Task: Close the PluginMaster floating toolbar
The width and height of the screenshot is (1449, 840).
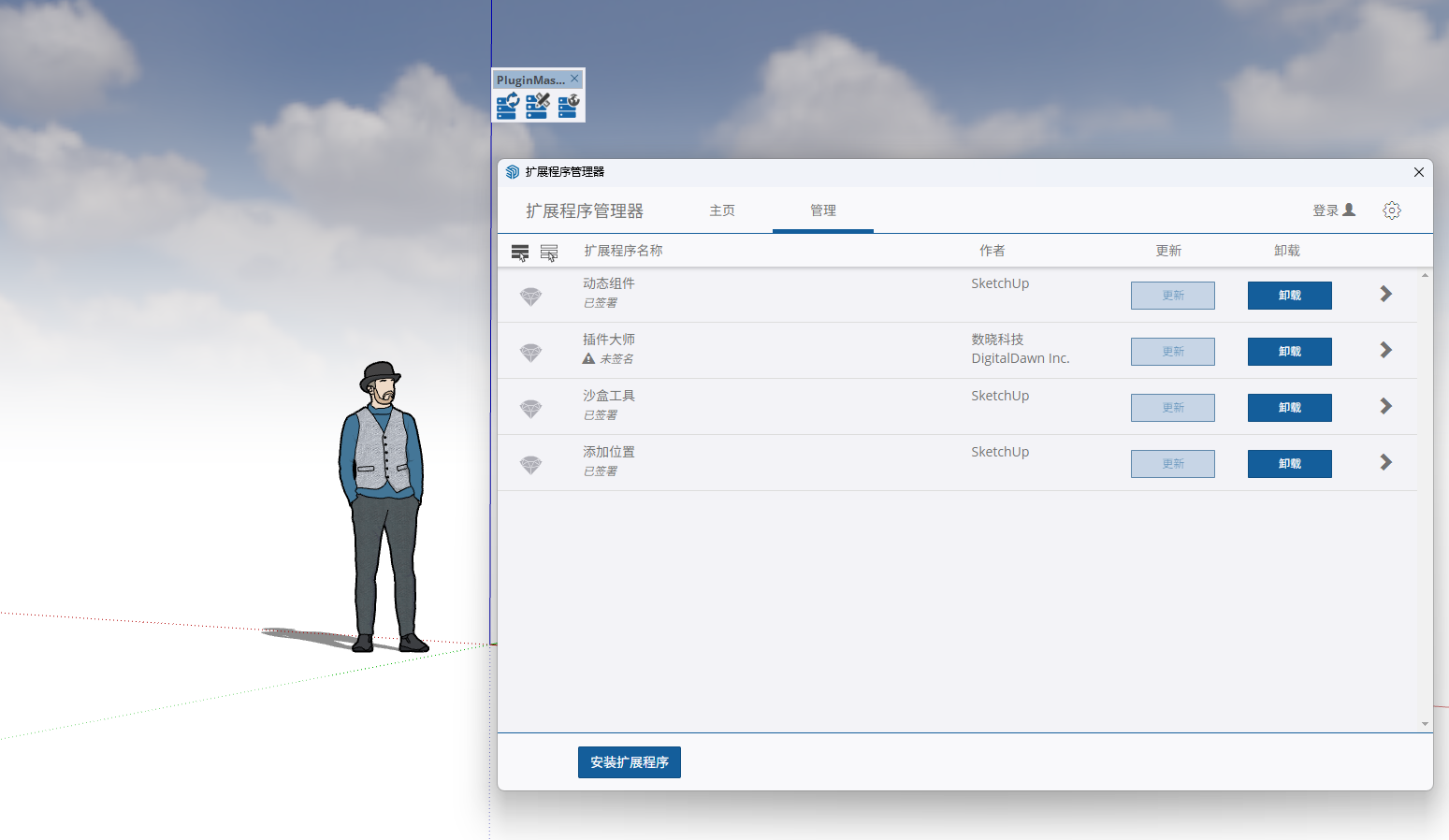Action: [574, 79]
